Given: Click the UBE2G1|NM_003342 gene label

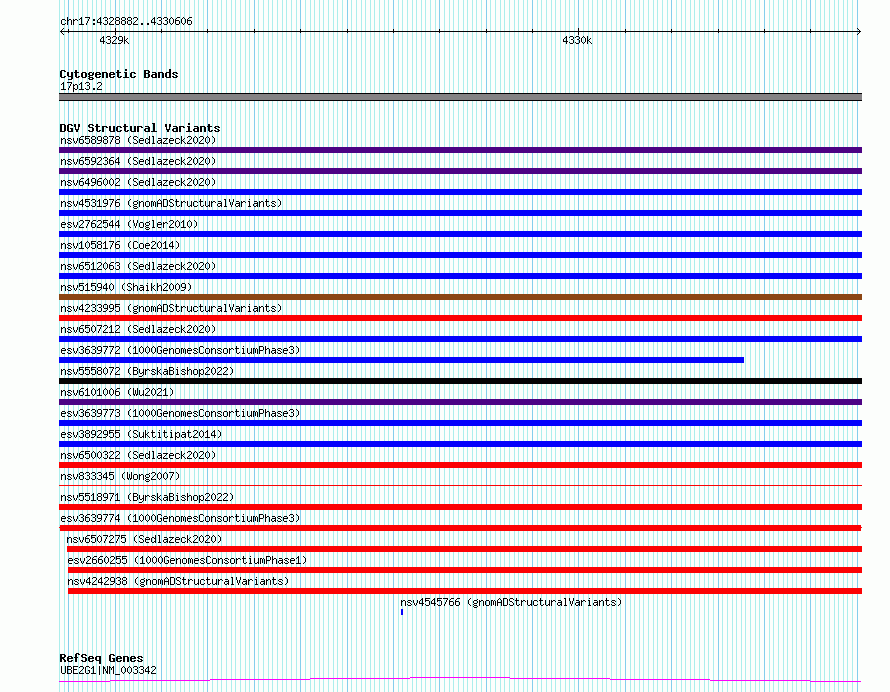Looking at the screenshot, I should 108,670.
